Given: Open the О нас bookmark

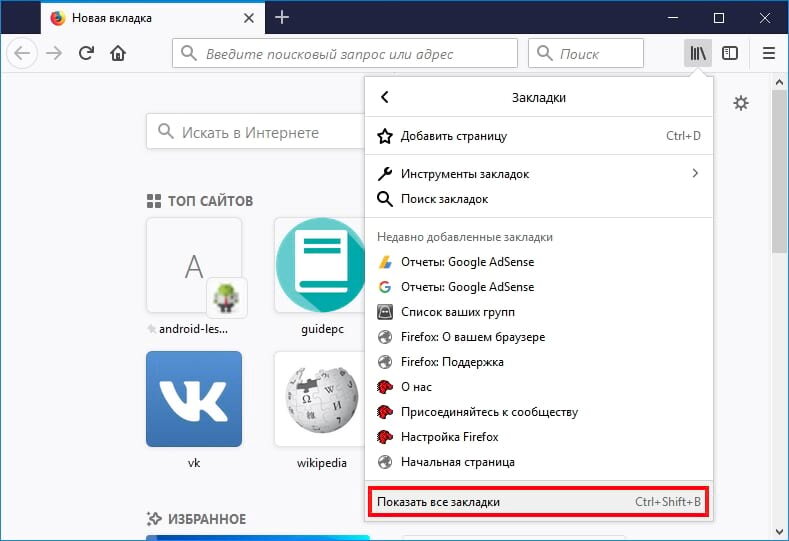Looking at the screenshot, I should click(x=538, y=387).
